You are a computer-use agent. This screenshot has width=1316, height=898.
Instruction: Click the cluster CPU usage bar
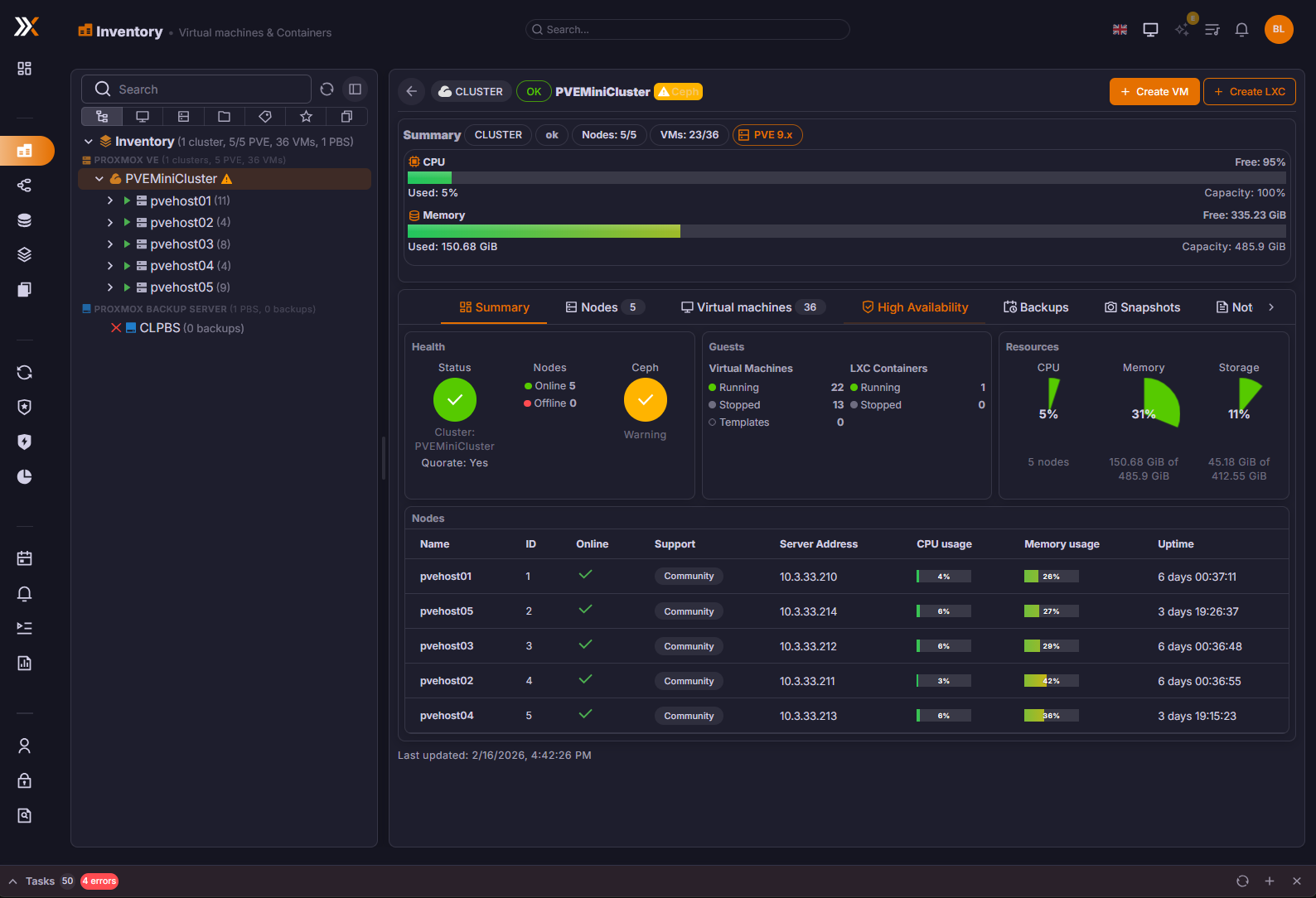click(847, 177)
